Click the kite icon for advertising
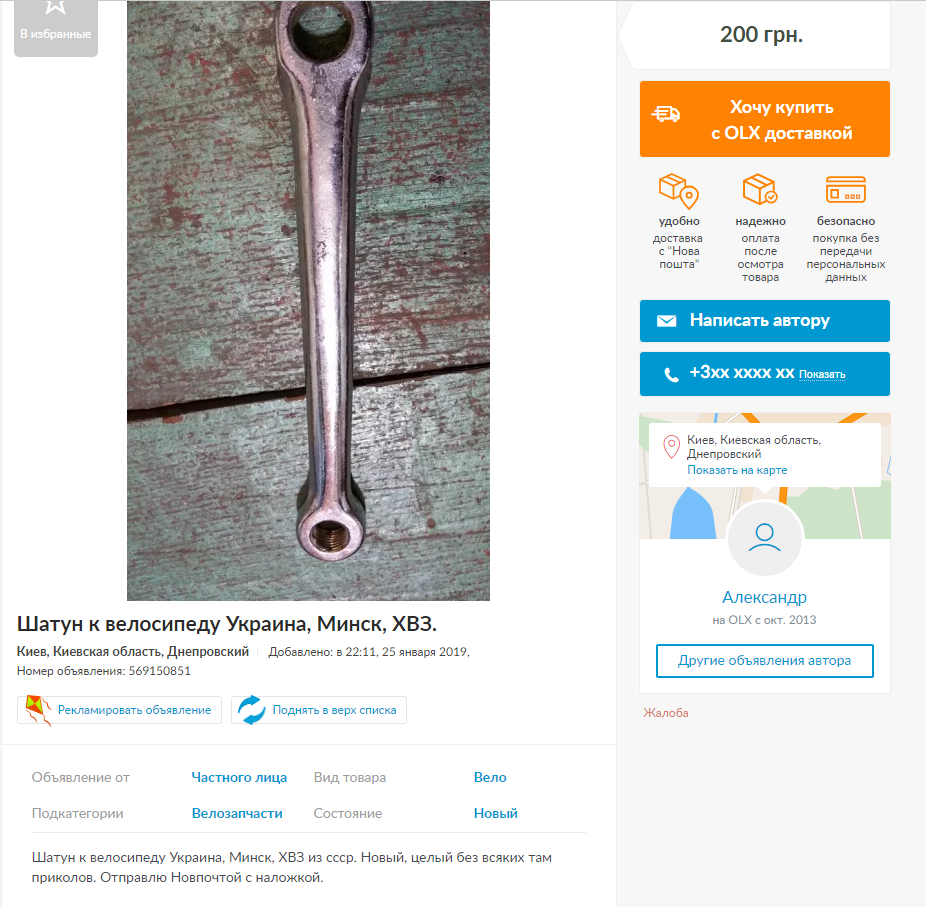The height and width of the screenshot is (907, 926). point(38,710)
